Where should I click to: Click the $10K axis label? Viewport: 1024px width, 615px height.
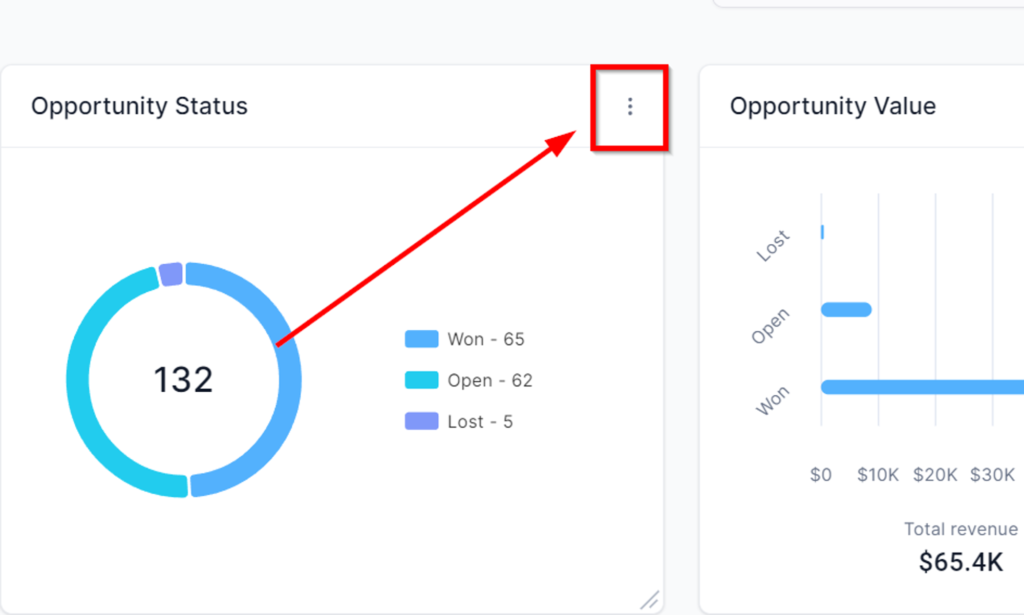pos(878,475)
